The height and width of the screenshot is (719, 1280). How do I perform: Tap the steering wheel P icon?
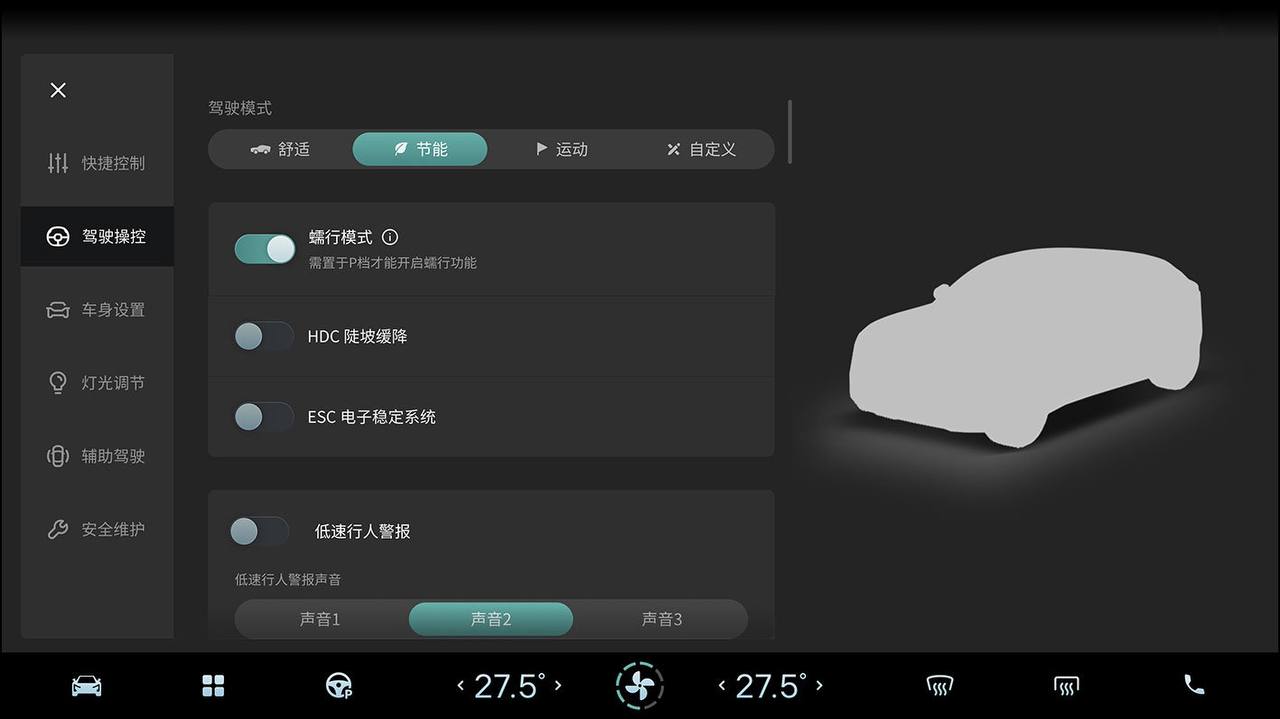tap(339, 686)
